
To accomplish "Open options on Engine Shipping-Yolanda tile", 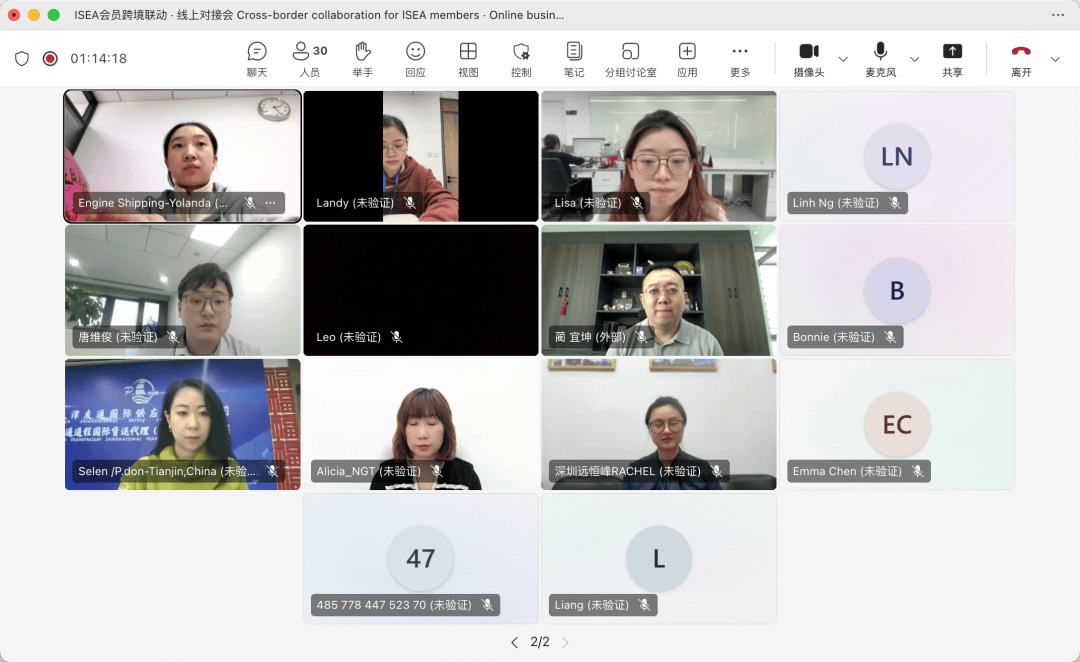I will pyautogui.click(x=270, y=203).
